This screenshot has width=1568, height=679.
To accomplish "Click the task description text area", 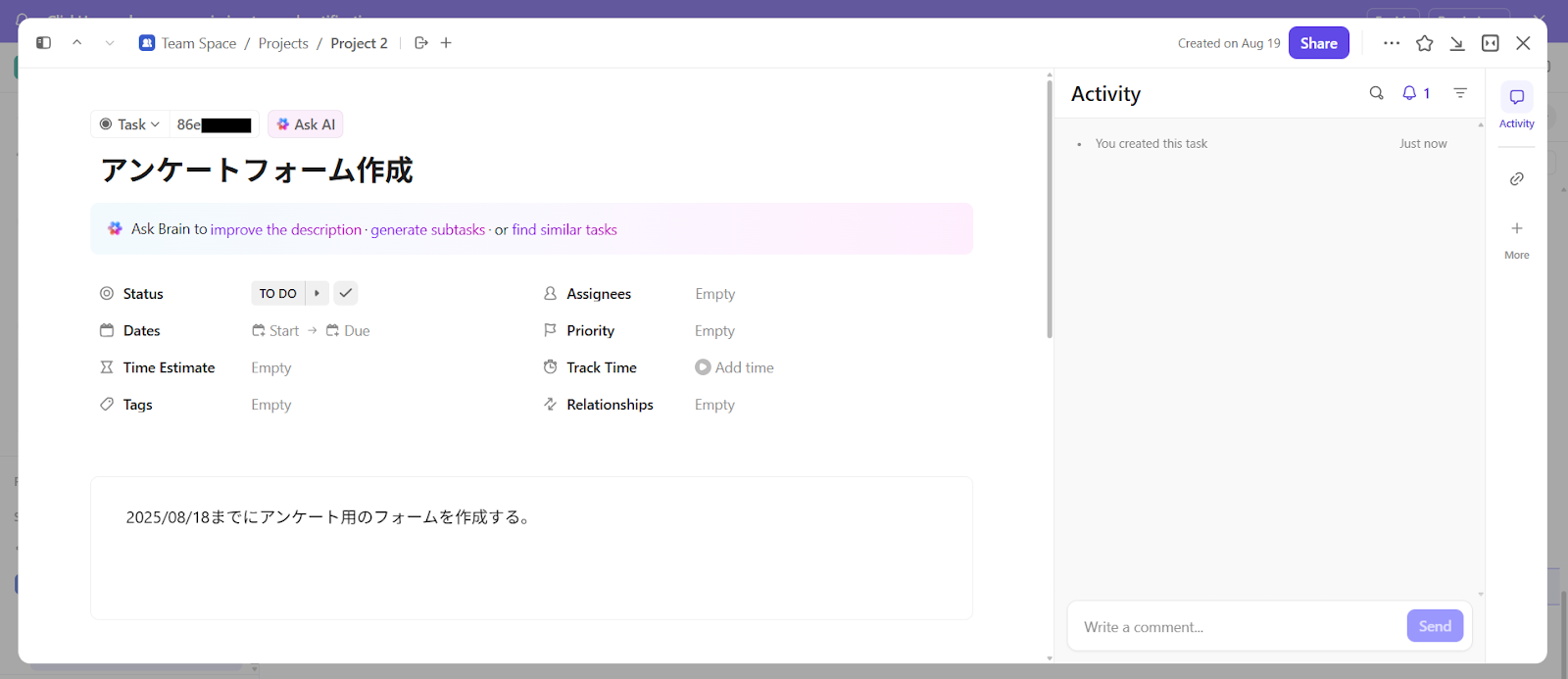I will click(x=531, y=548).
